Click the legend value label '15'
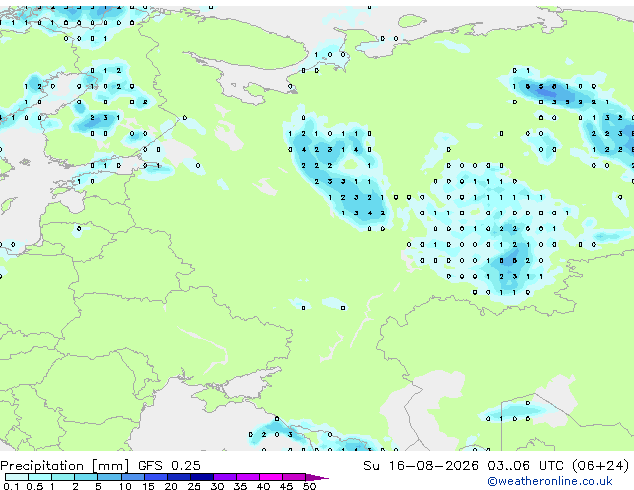Image resolution: width=634 pixels, height=490 pixels. (x=148, y=486)
